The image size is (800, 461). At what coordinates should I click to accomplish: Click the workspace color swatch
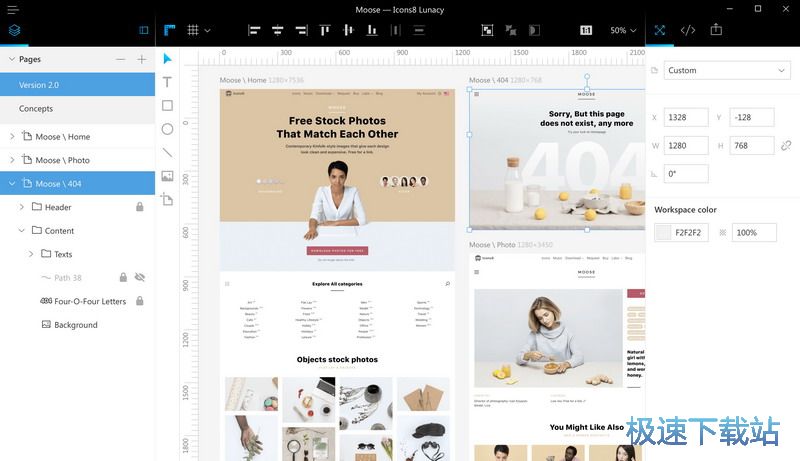tap(664, 232)
